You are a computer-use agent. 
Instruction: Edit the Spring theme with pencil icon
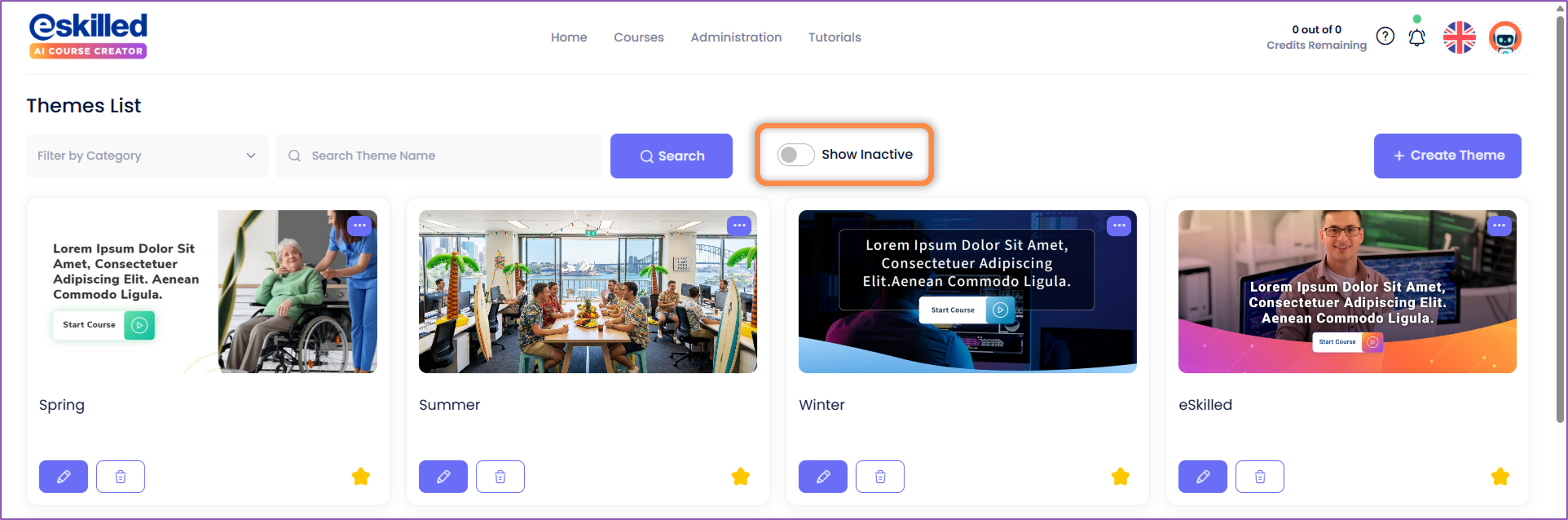coord(63,476)
